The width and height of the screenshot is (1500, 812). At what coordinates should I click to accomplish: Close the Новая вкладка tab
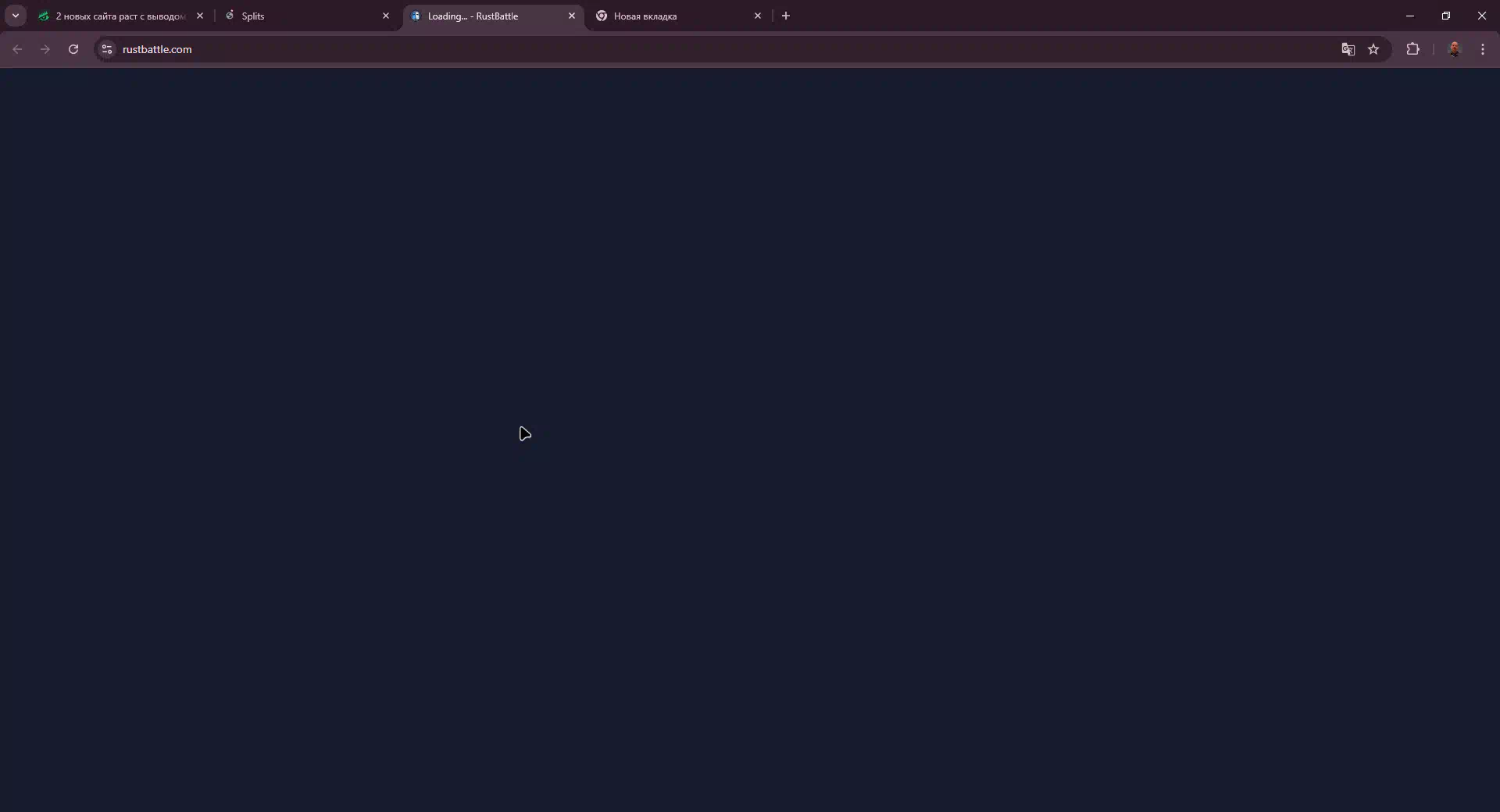tap(758, 16)
